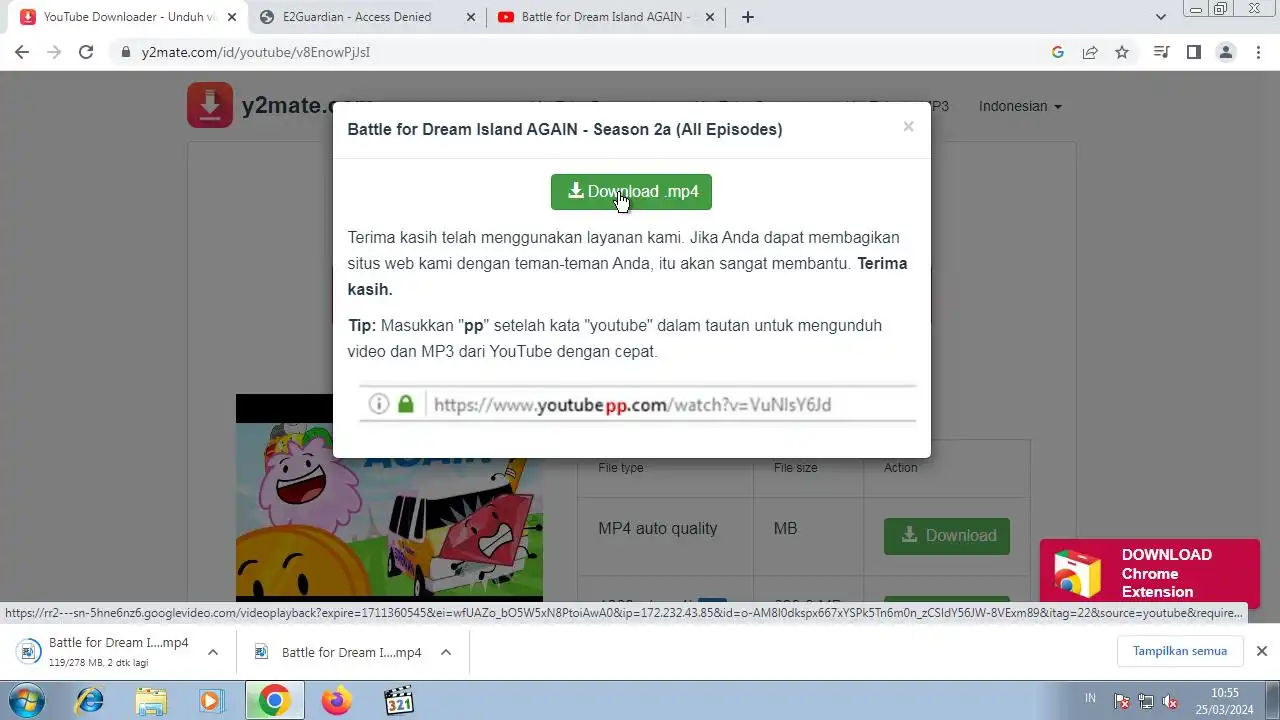Open the in-progress 119/278 MB download item
This screenshot has width=1280, height=720.
(105, 651)
